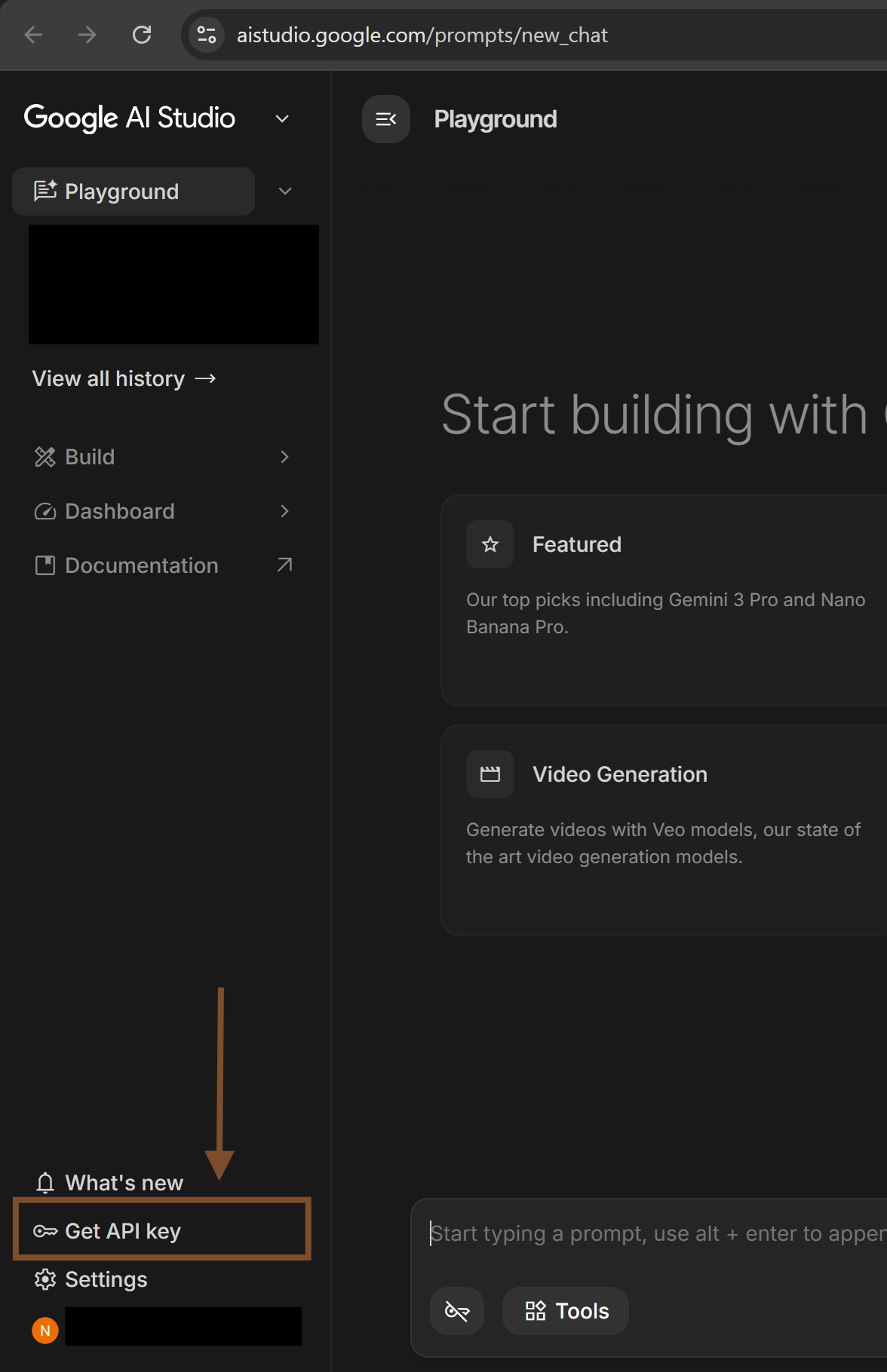The image size is (887, 1372).
Task: Reload the page with refresh icon
Action: (x=142, y=35)
